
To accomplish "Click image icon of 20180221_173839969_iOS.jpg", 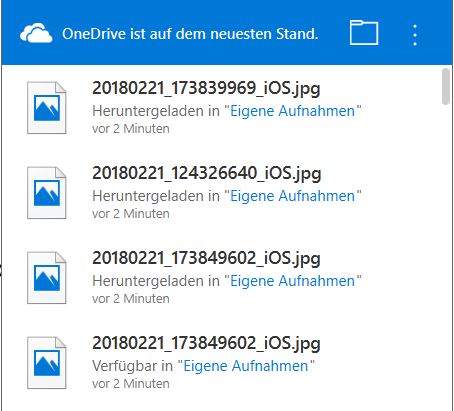I will (47, 108).
